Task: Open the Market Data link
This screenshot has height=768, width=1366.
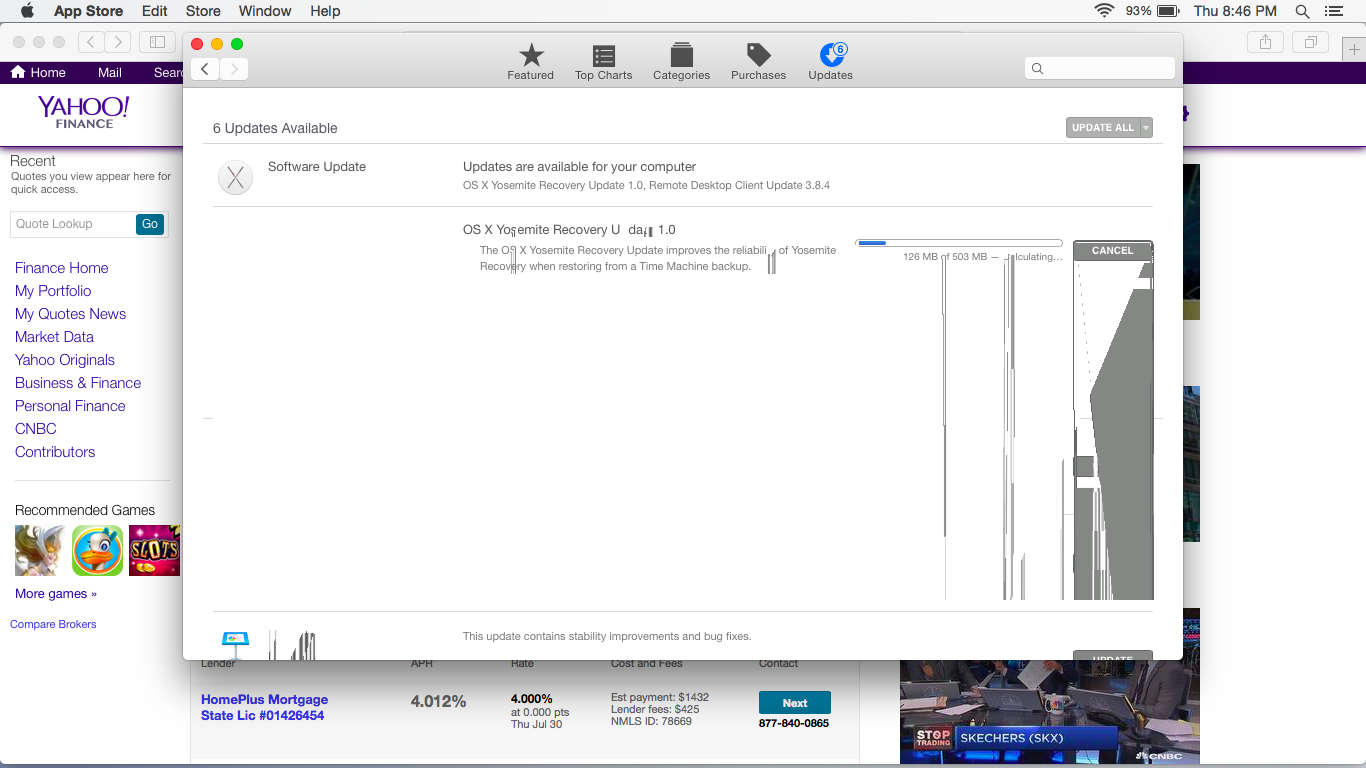Action: coord(54,337)
